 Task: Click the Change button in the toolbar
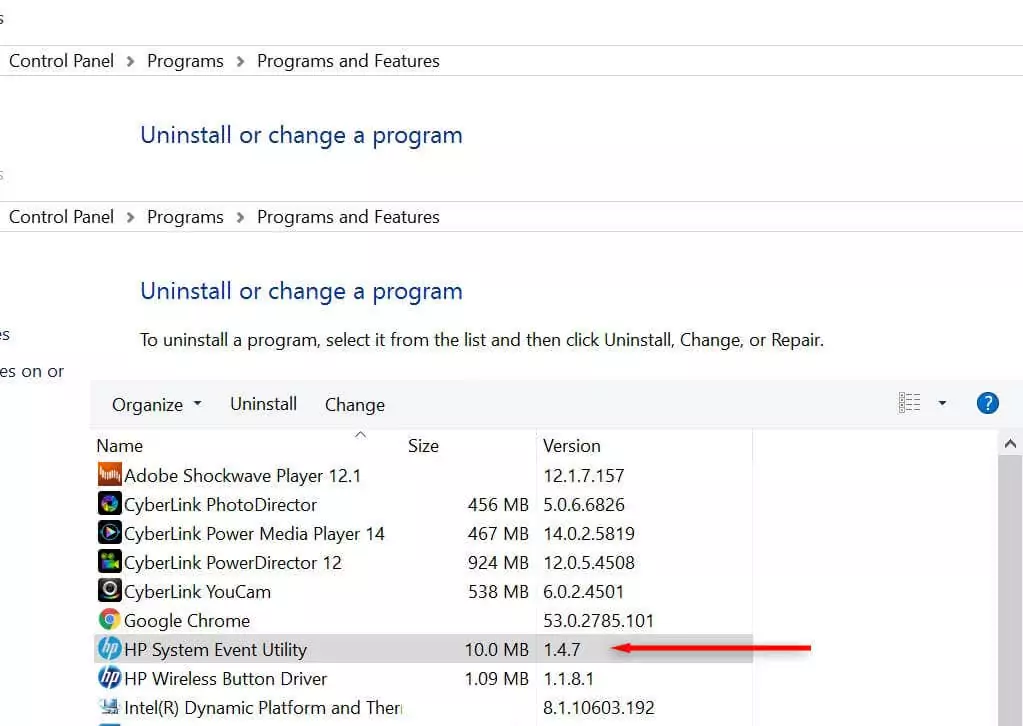tap(355, 405)
